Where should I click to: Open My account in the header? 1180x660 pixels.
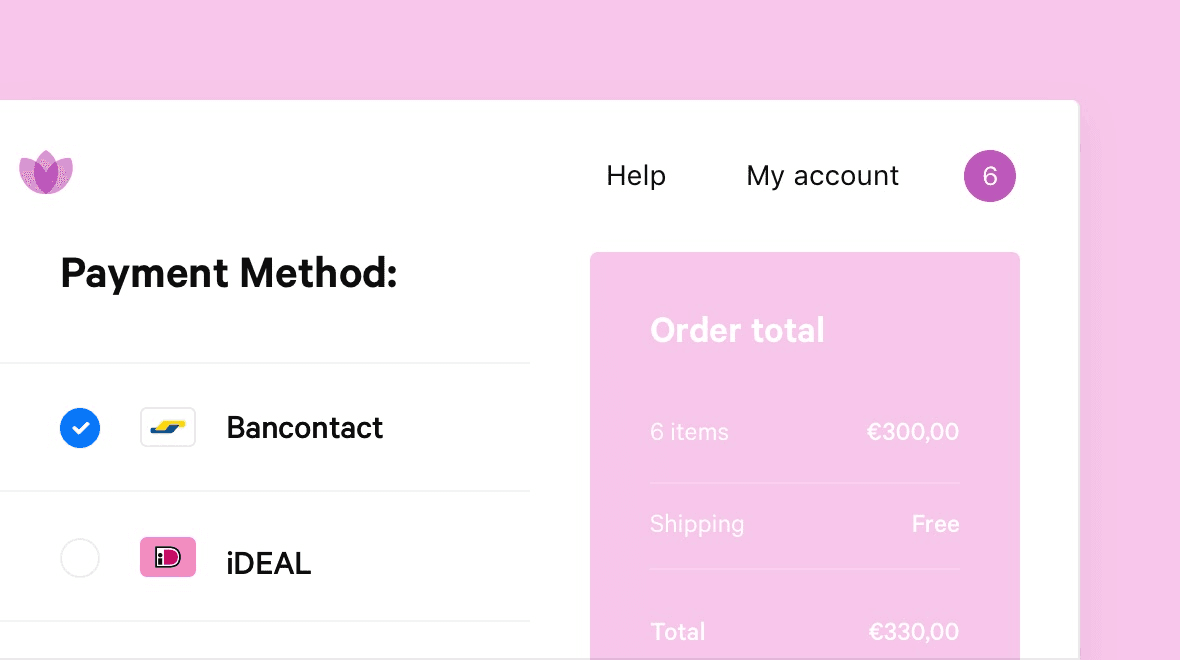823,176
